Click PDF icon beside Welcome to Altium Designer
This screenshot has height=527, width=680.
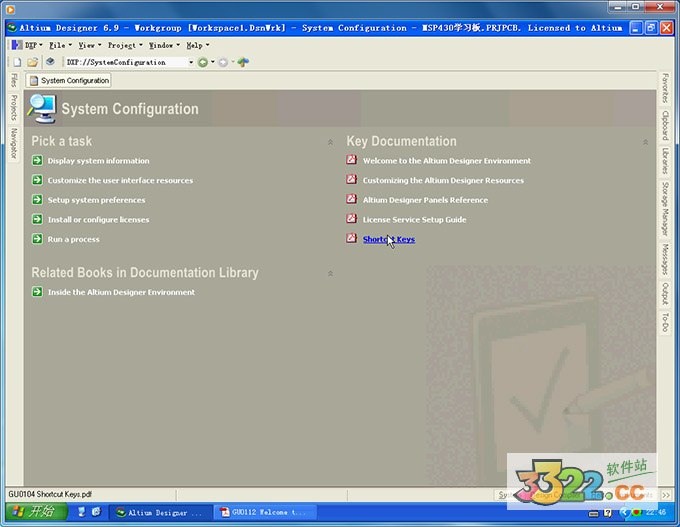(352, 160)
